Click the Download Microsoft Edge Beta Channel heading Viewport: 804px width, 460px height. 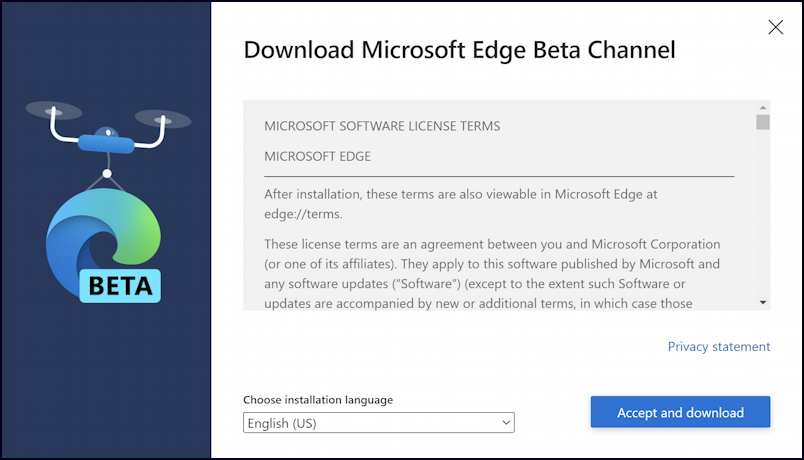[x=459, y=50]
